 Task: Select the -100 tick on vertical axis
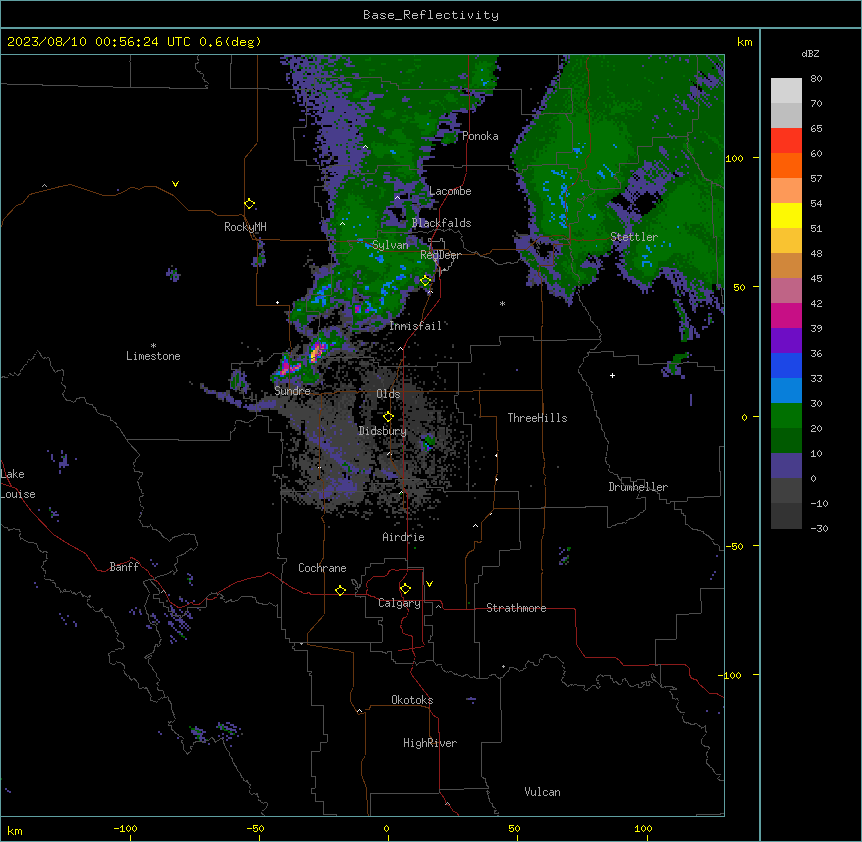point(731,675)
